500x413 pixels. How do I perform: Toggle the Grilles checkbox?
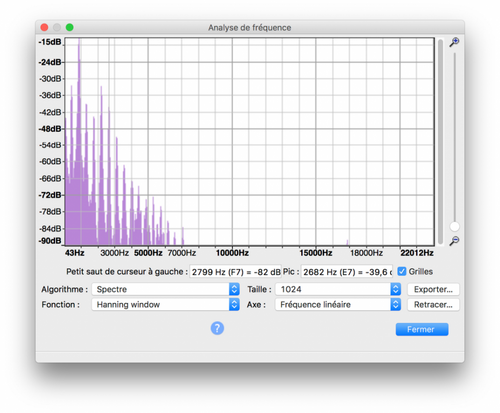(402, 271)
